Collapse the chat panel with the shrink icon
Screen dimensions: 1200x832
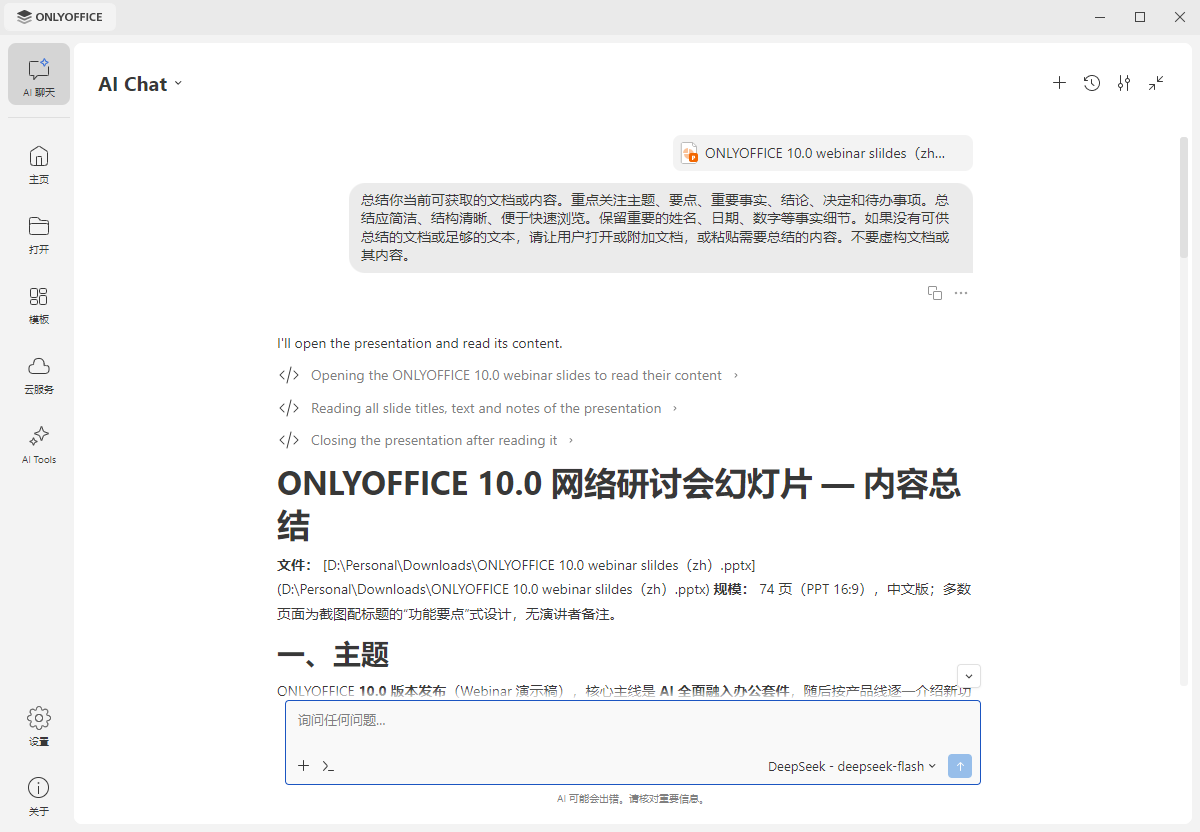coord(1156,83)
